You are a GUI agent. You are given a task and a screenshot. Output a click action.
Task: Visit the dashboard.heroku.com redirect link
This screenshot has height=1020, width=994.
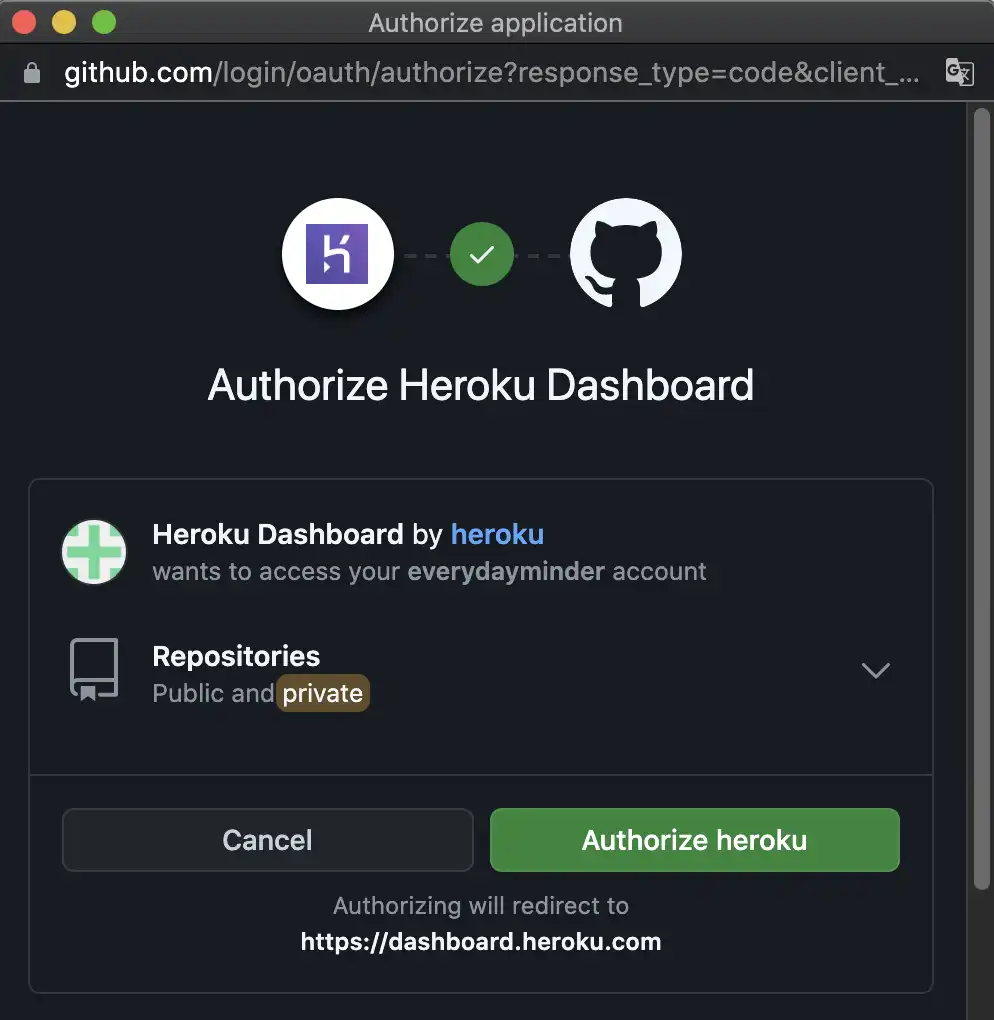pos(480,941)
